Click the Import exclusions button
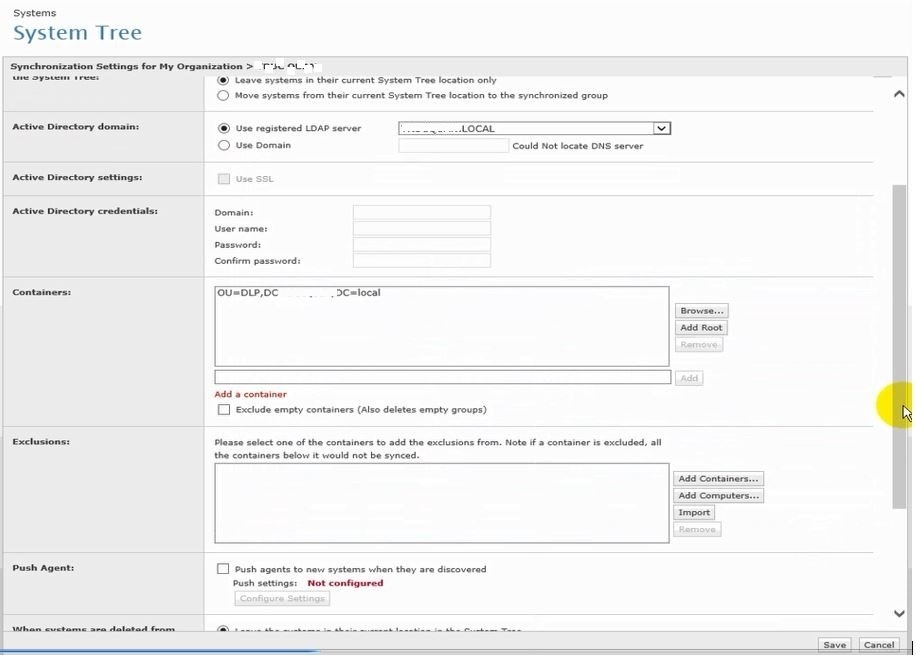This screenshot has height=660, width=916. point(694,513)
